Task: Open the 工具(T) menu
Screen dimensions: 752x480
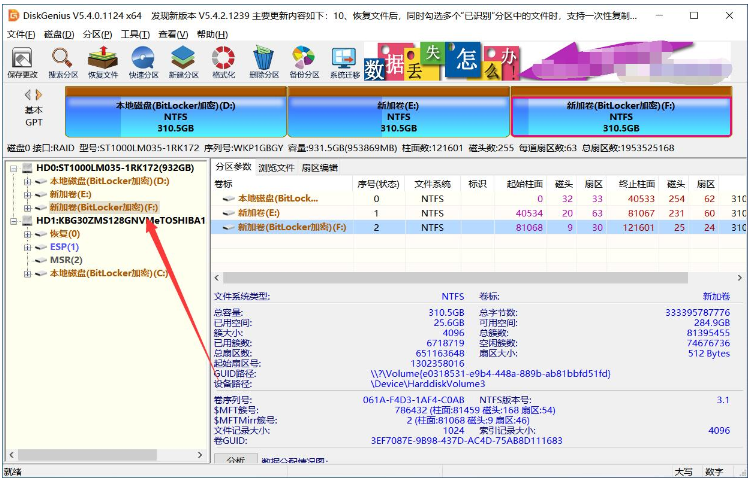Action: [x=135, y=34]
